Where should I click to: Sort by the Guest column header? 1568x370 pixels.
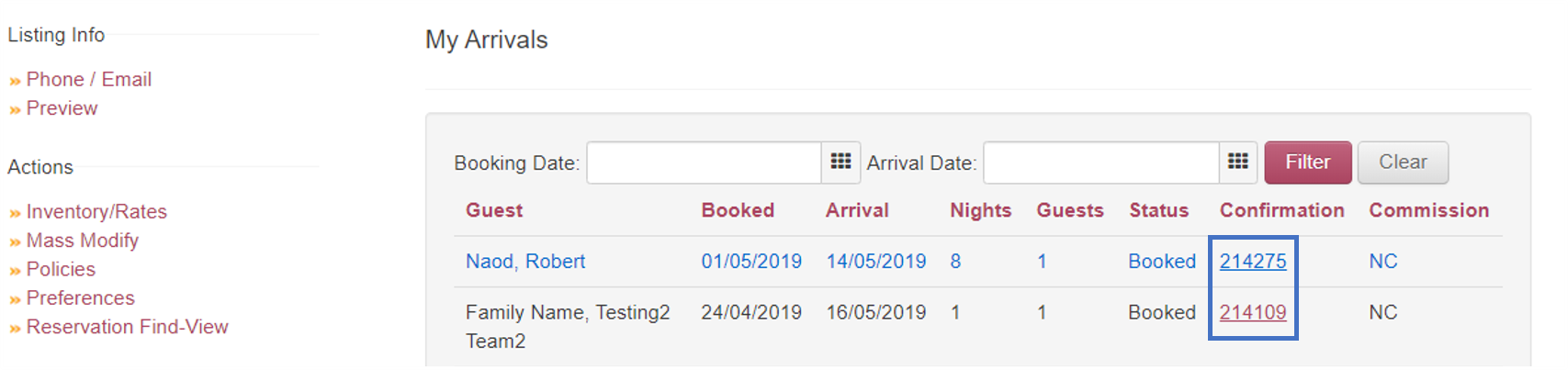494,210
